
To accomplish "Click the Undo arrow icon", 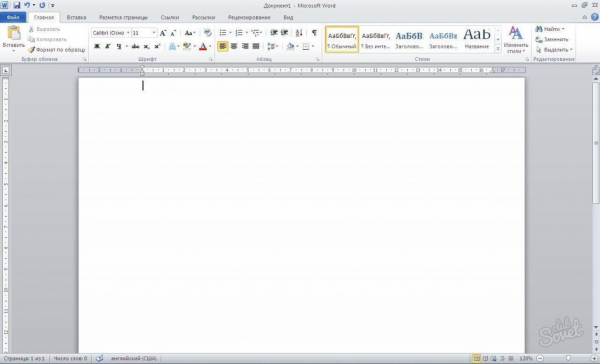I will coord(27,5).
